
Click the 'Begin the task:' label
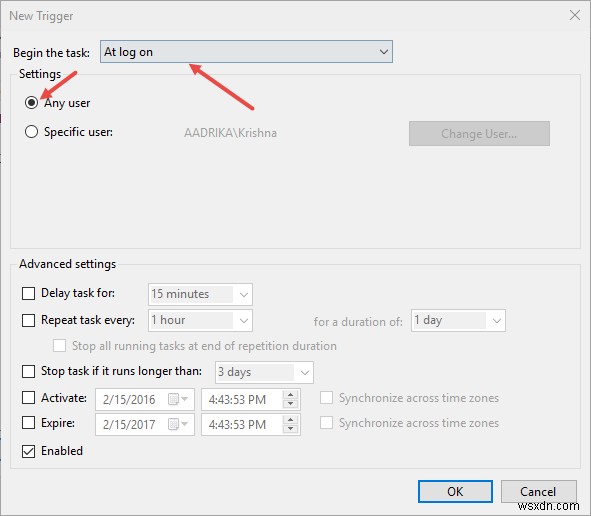(52, 53)
